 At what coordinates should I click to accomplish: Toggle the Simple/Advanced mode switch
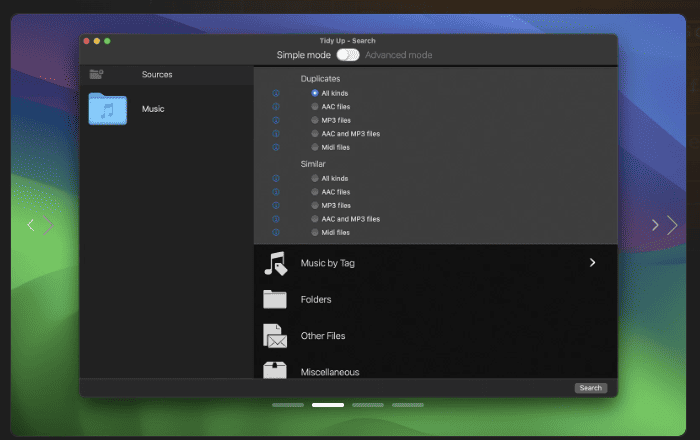[348, 55]
